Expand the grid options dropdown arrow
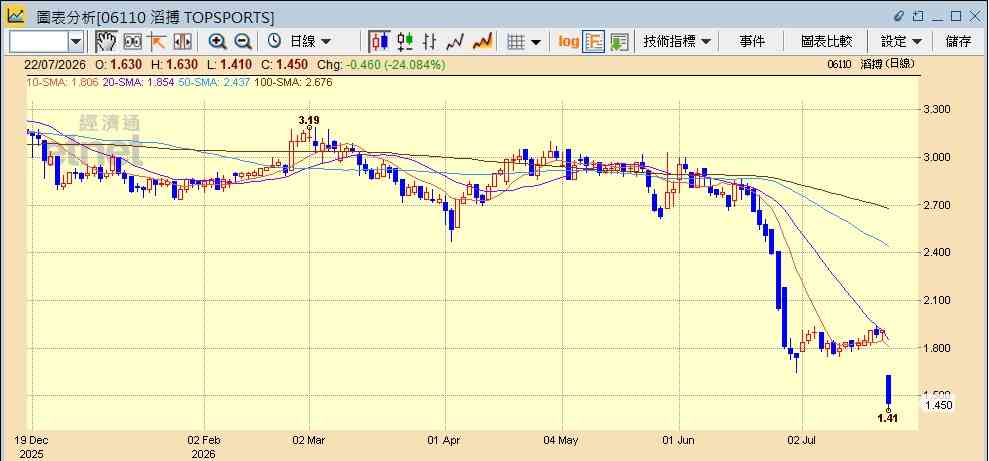The image size is (989, 461). (535, 42)
